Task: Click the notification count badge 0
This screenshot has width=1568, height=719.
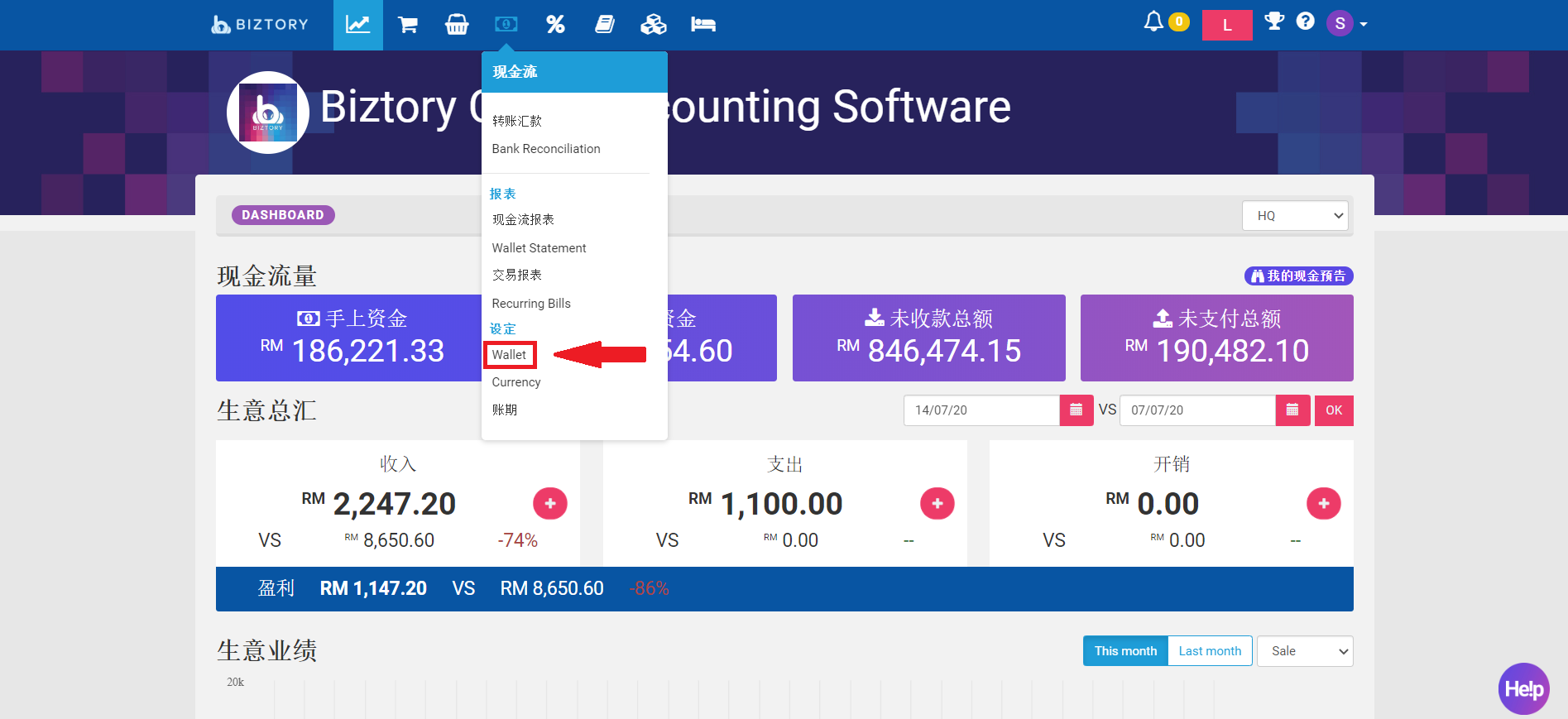Action: point(1179,22)
